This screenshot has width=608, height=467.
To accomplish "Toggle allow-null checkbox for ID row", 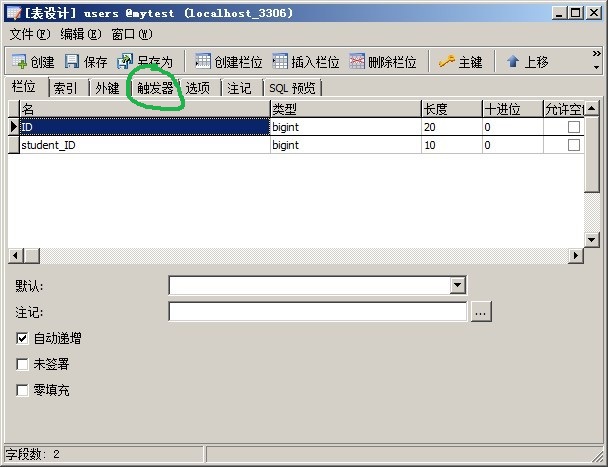I will pyautogui.click(x=574, y=127).
